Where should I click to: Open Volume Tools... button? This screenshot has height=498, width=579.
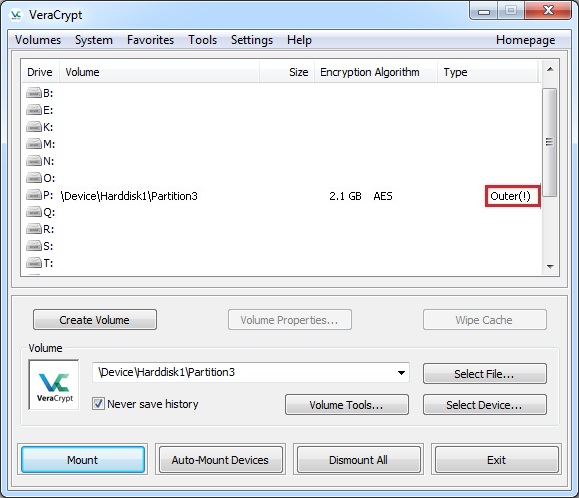tap(346, 405)
